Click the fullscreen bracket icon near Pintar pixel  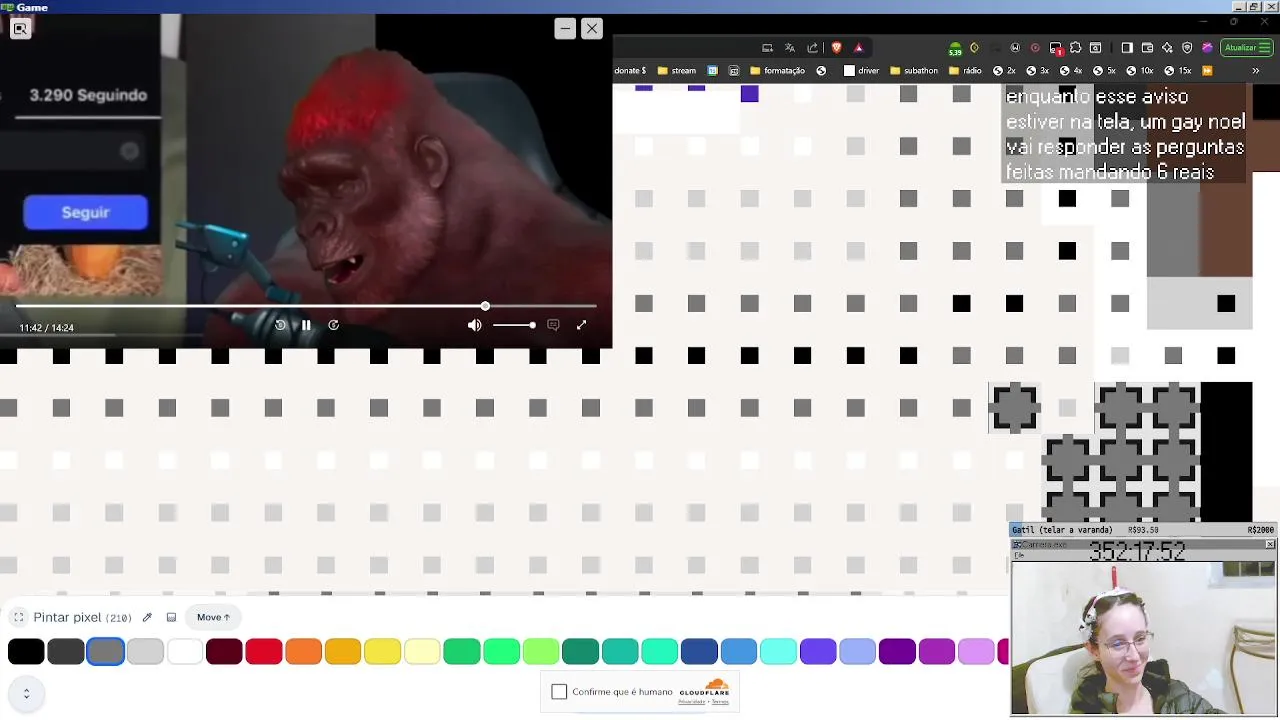[18, 617]
